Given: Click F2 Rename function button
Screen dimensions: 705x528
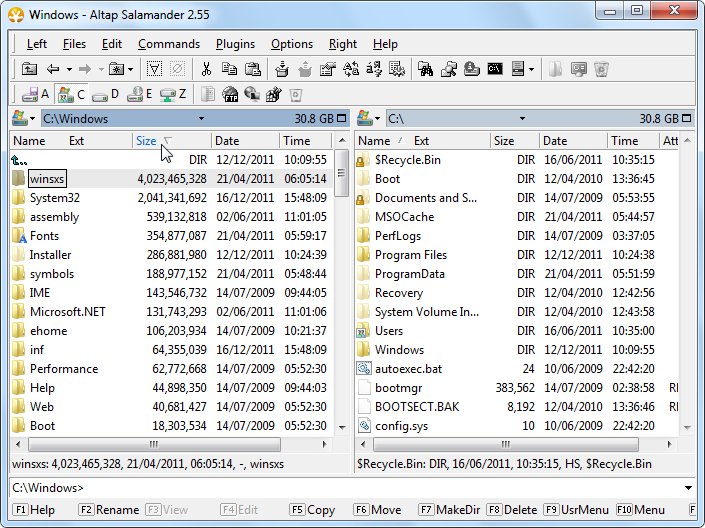Looking at the screenshot, I should [108, 510].
